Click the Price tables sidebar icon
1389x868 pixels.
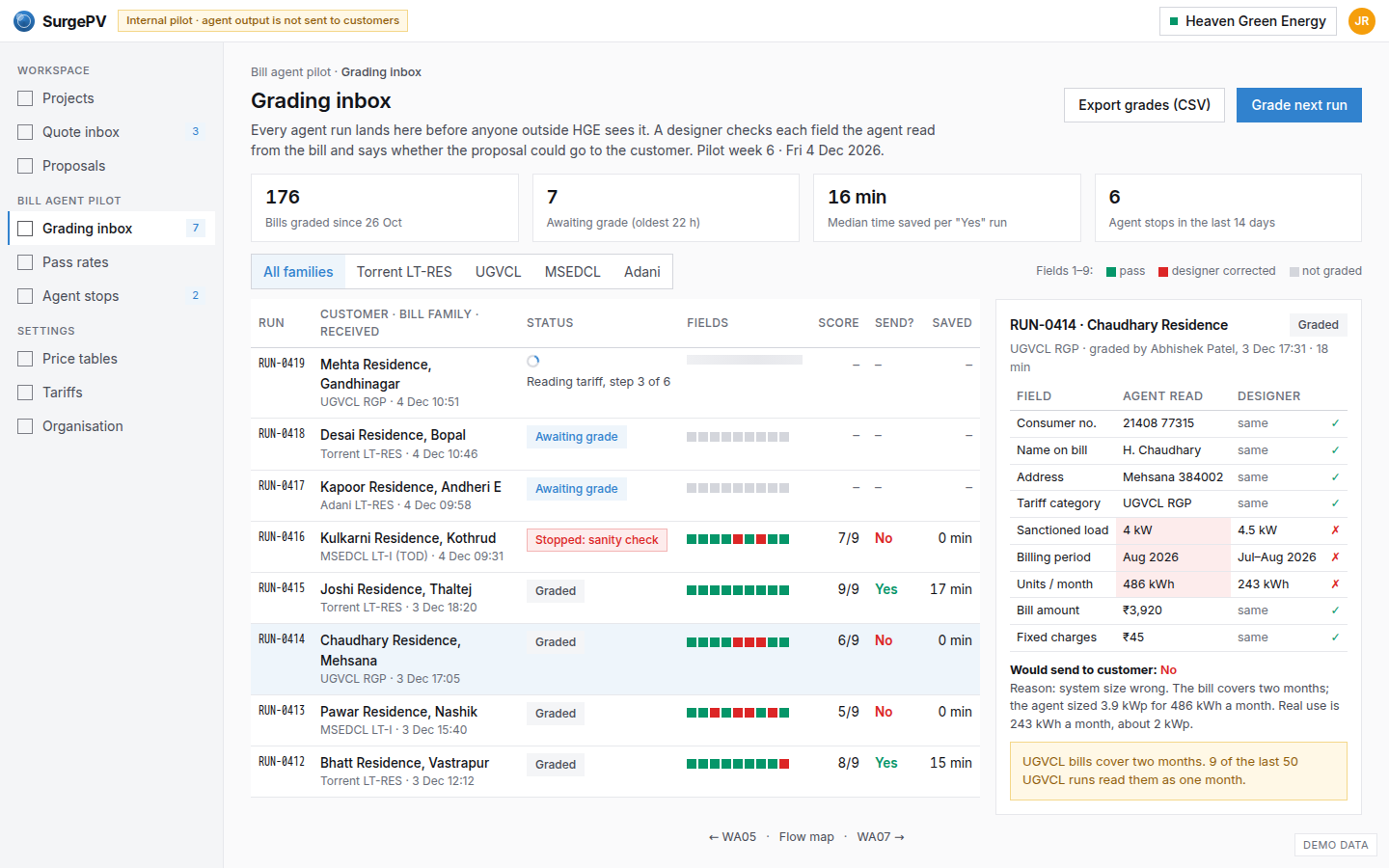click(x=25, y=359)
